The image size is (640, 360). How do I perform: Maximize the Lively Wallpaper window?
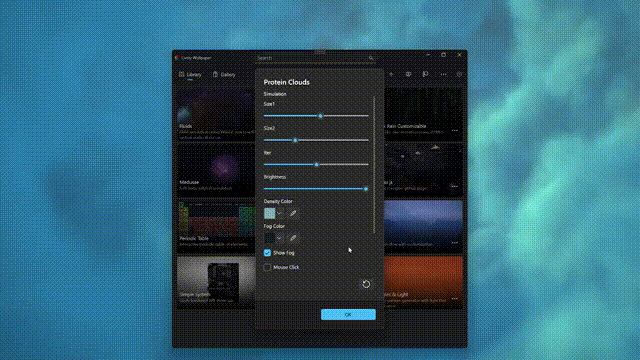pyautogui.click(x=444, y=55)
